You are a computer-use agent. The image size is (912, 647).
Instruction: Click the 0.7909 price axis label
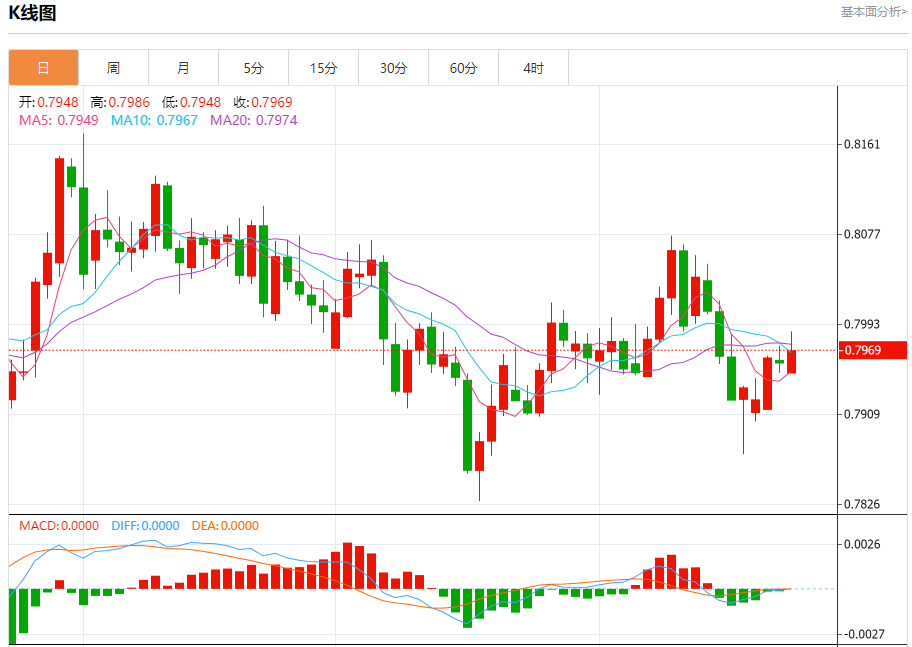pyautogui.click(x=862, y=414)
